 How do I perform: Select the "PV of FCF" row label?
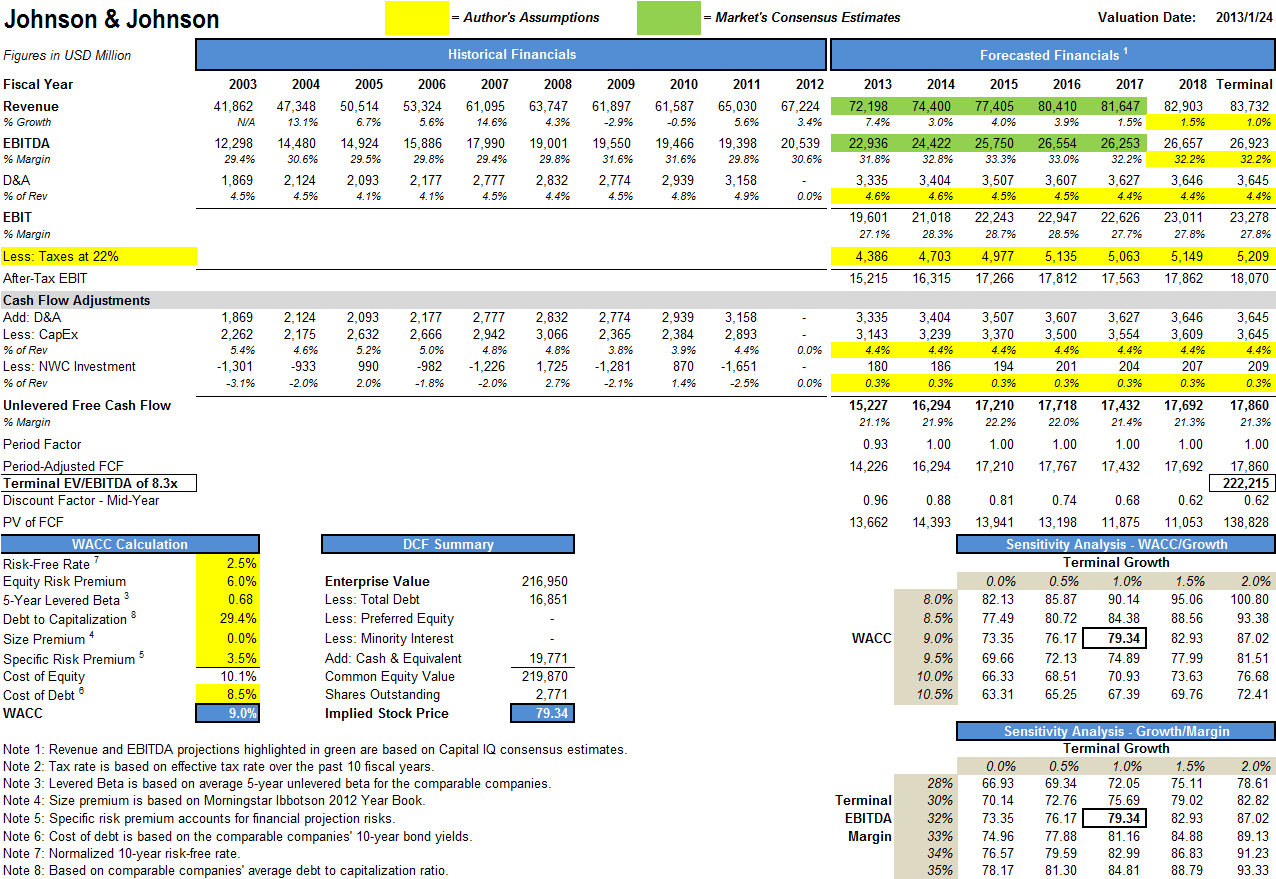tap(33, 522)
